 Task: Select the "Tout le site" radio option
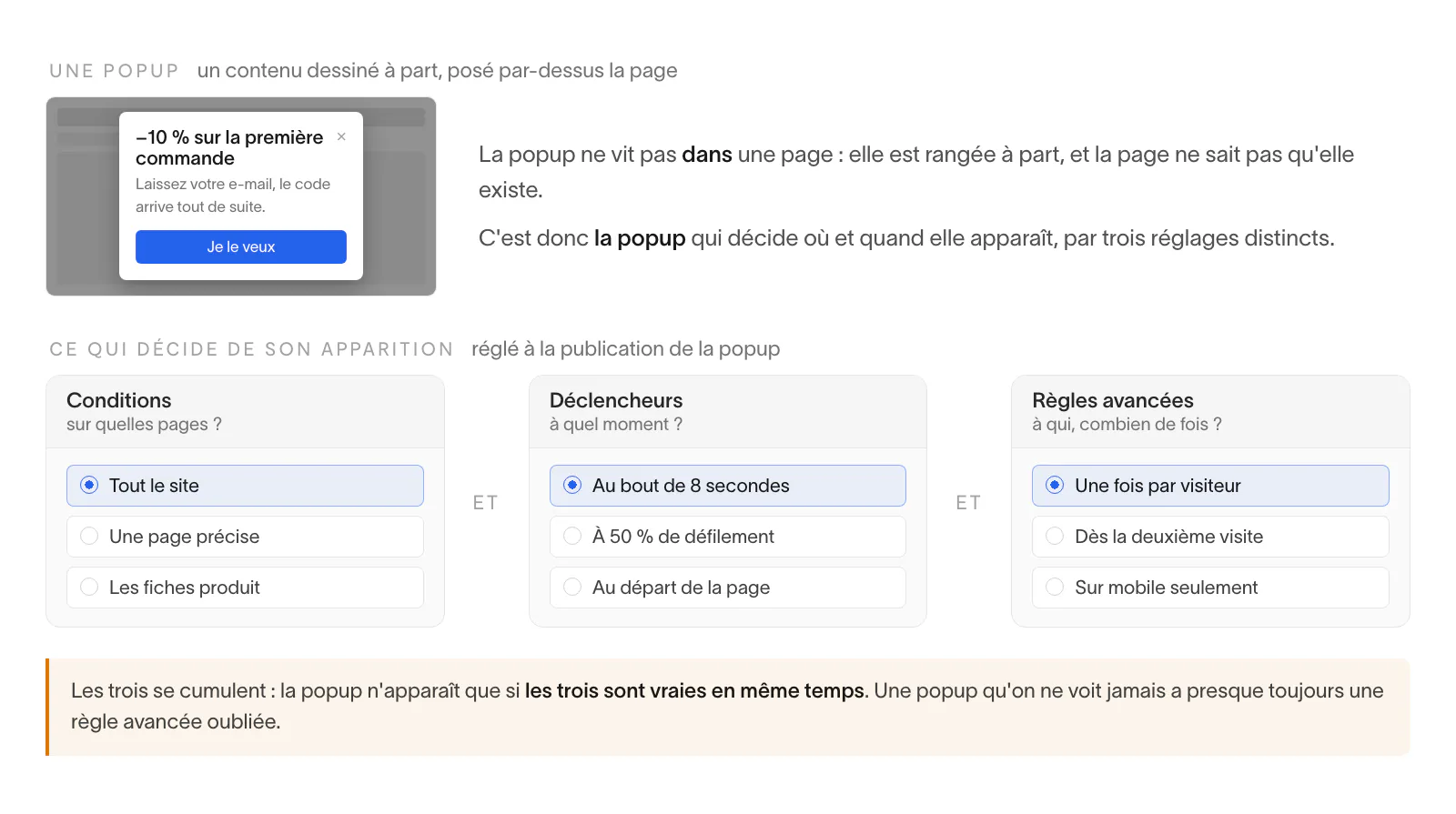coord(245,486)
